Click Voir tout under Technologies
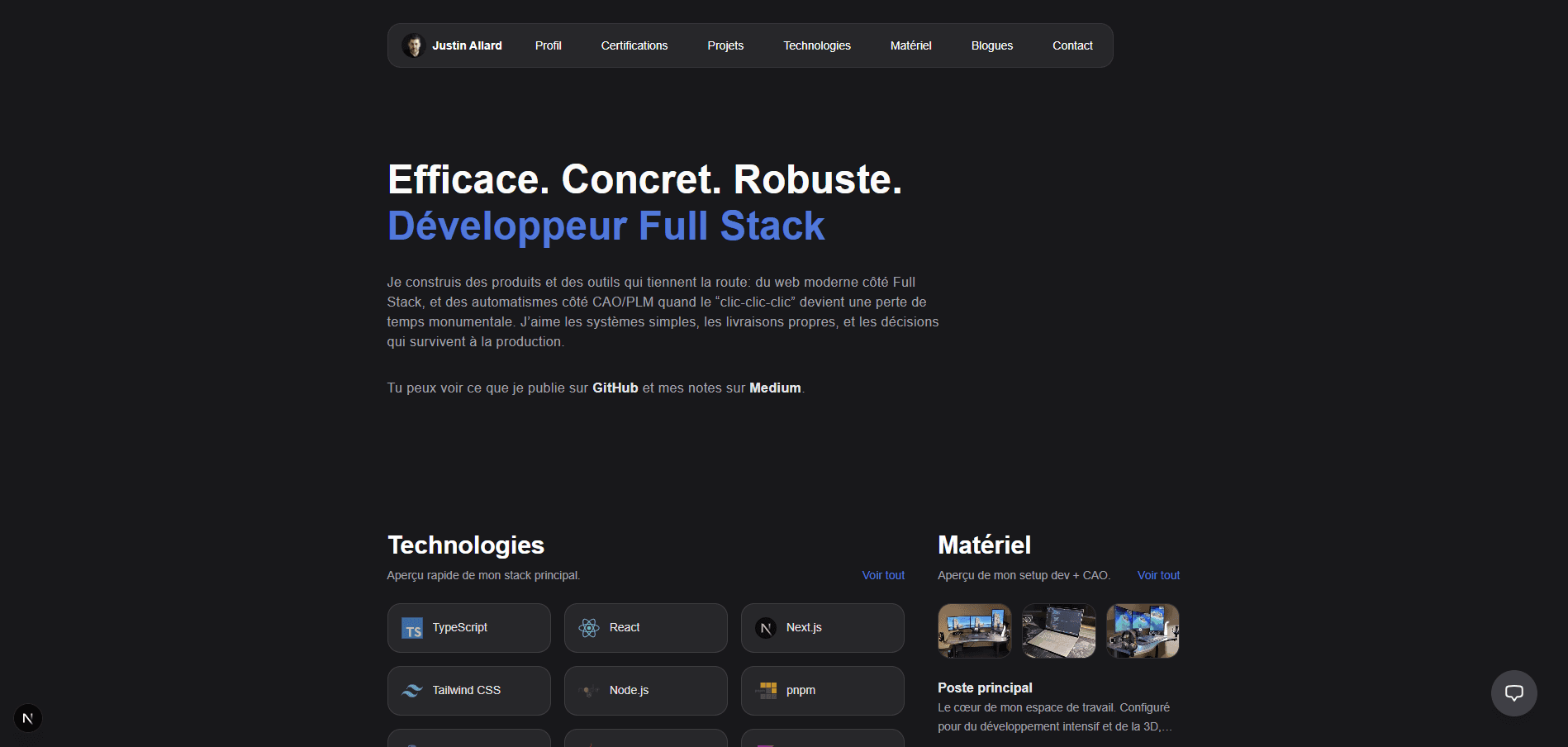 coord(883,575)
